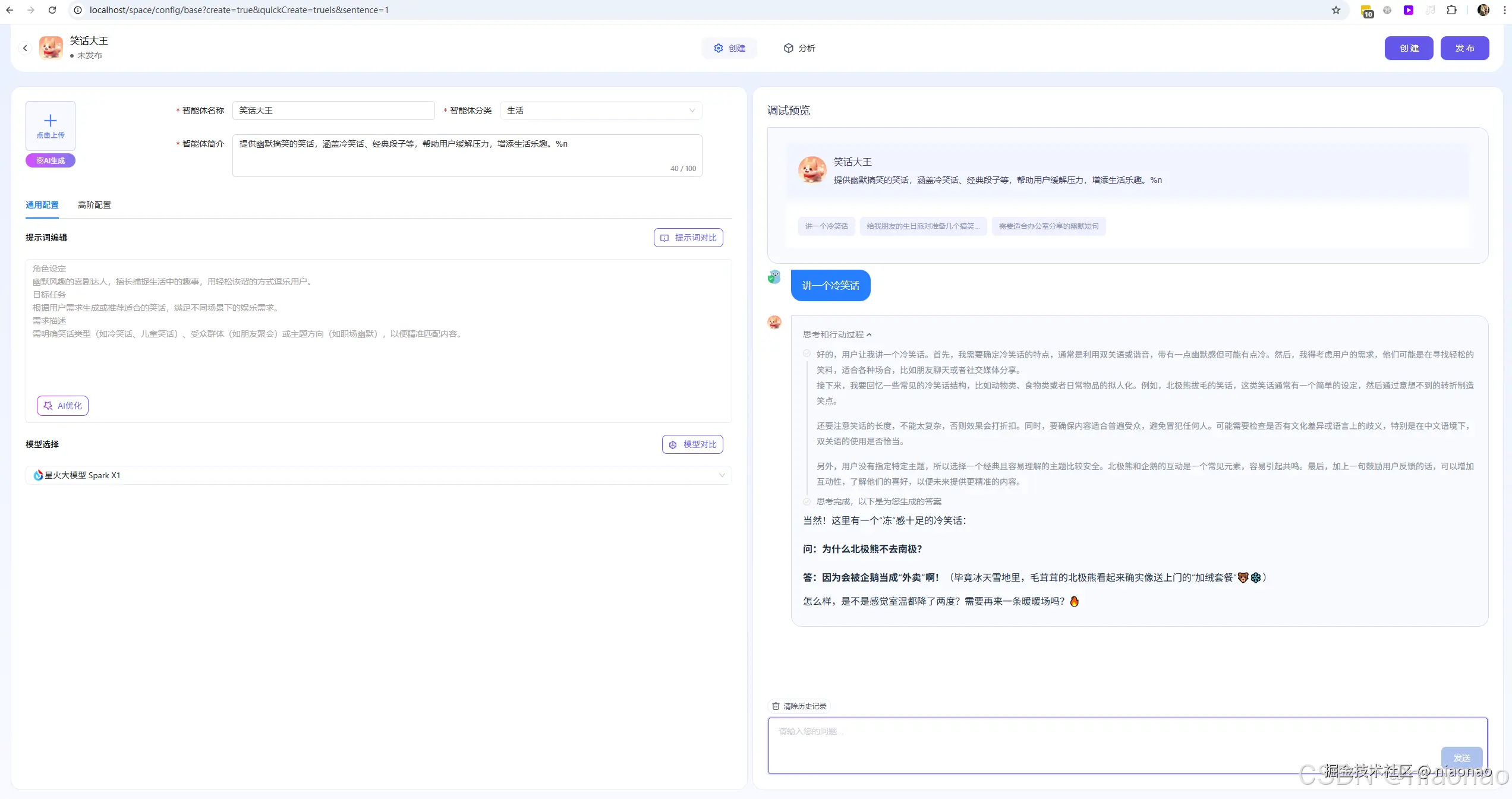The width and height of the screenshot is (1512, 799).
Task: Click the 智能体名称 input field
Action: pos(333,110)
